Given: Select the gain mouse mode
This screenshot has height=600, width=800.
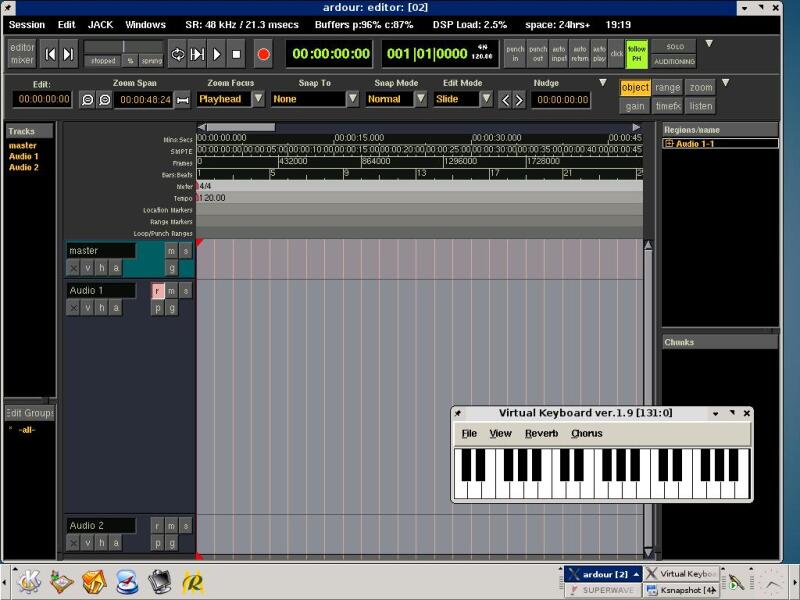Looking at the screenshot, I should click(x=635, y=107).
